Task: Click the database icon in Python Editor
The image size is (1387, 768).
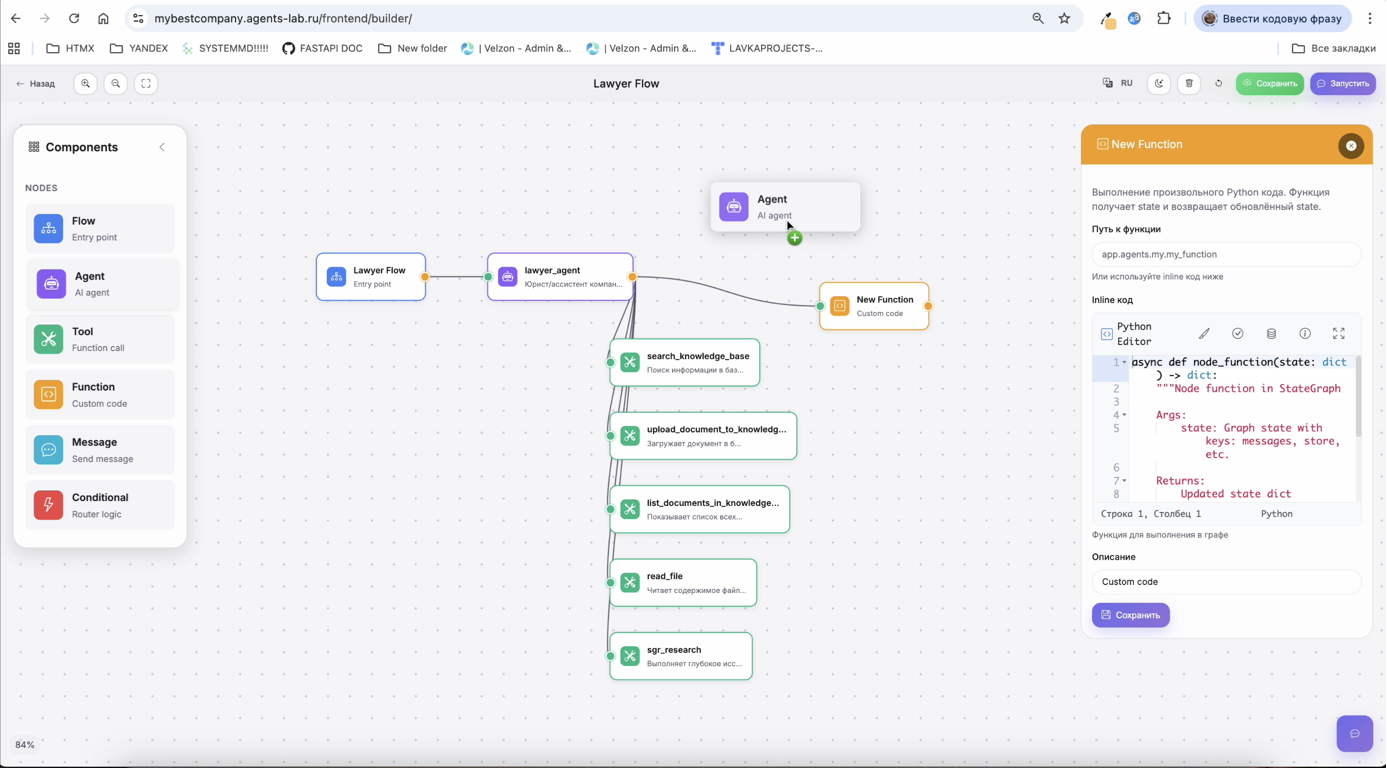Action: point(1271,334)
